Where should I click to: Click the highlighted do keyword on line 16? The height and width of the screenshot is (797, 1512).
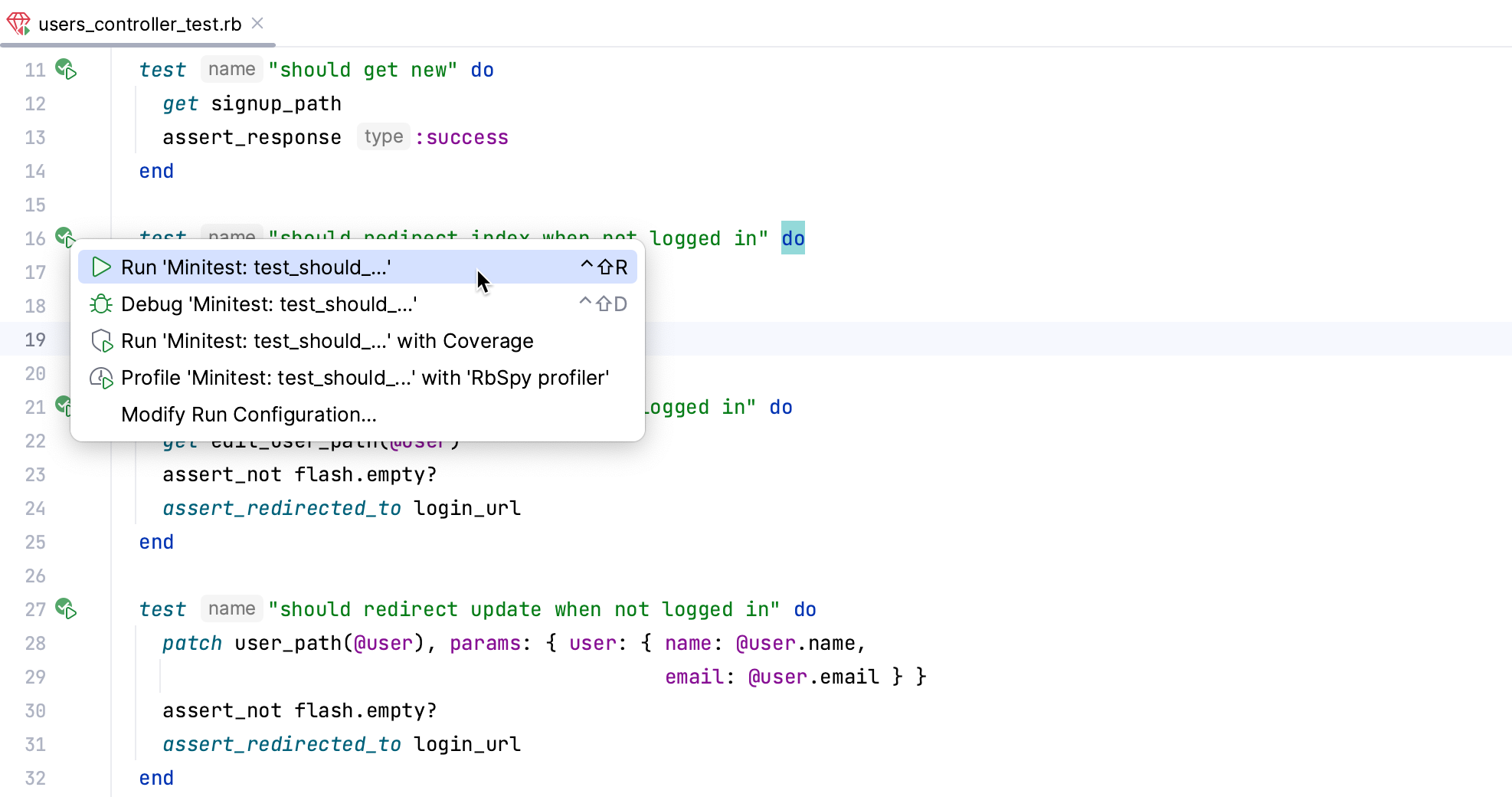pos(793,238)
